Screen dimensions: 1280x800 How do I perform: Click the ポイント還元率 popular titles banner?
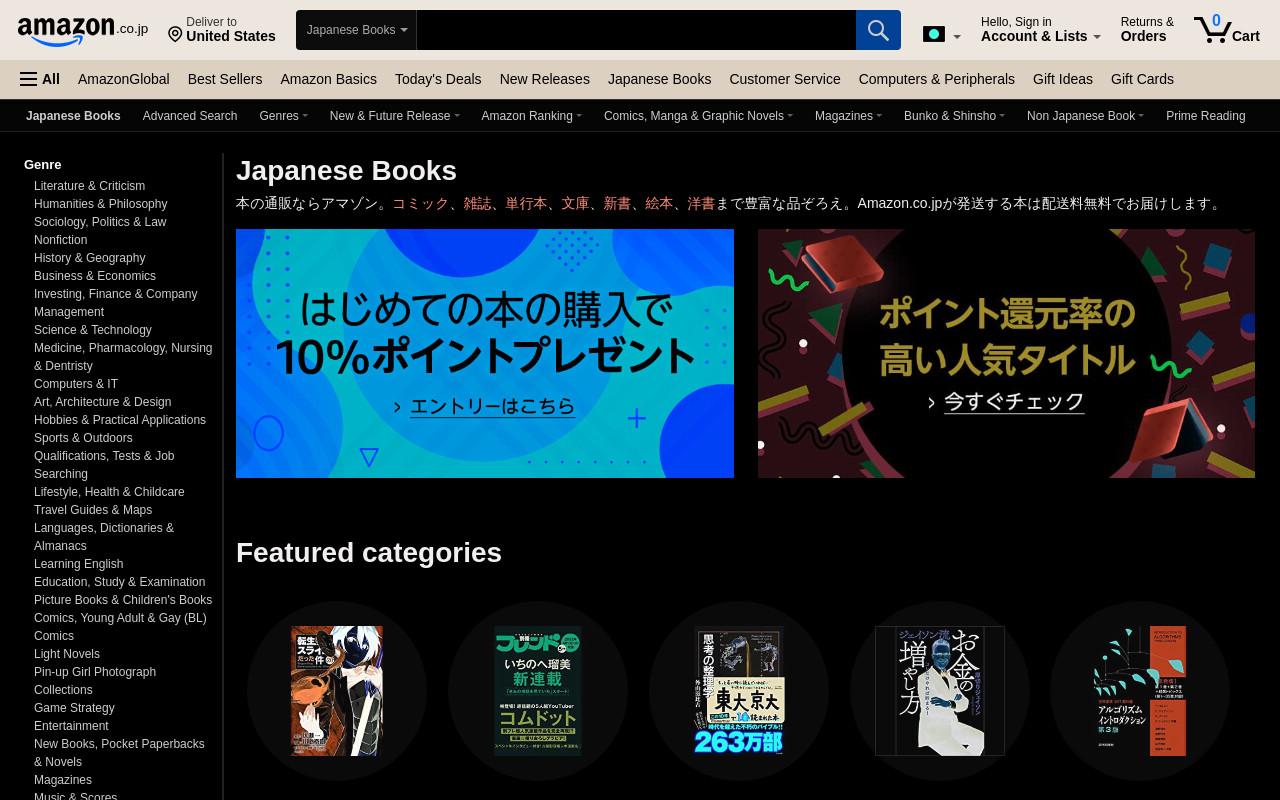click(1006, 353)
